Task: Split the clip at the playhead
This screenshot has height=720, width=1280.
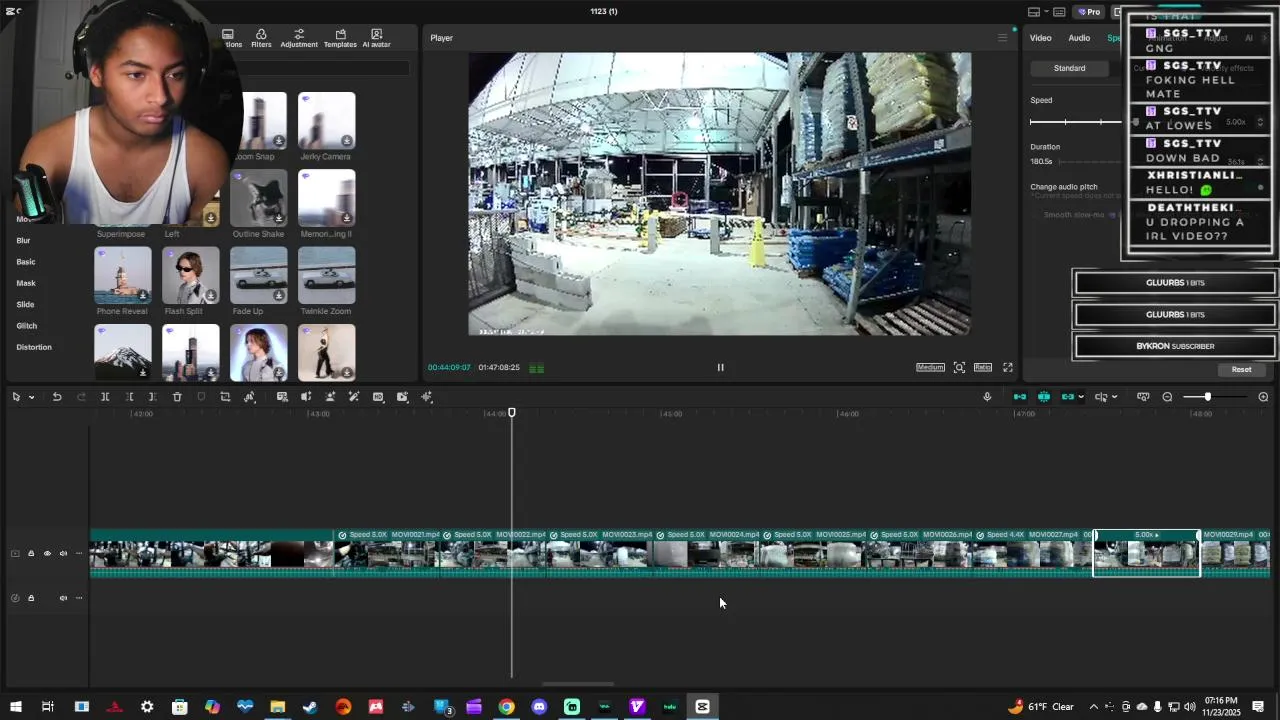Action: 105,397
